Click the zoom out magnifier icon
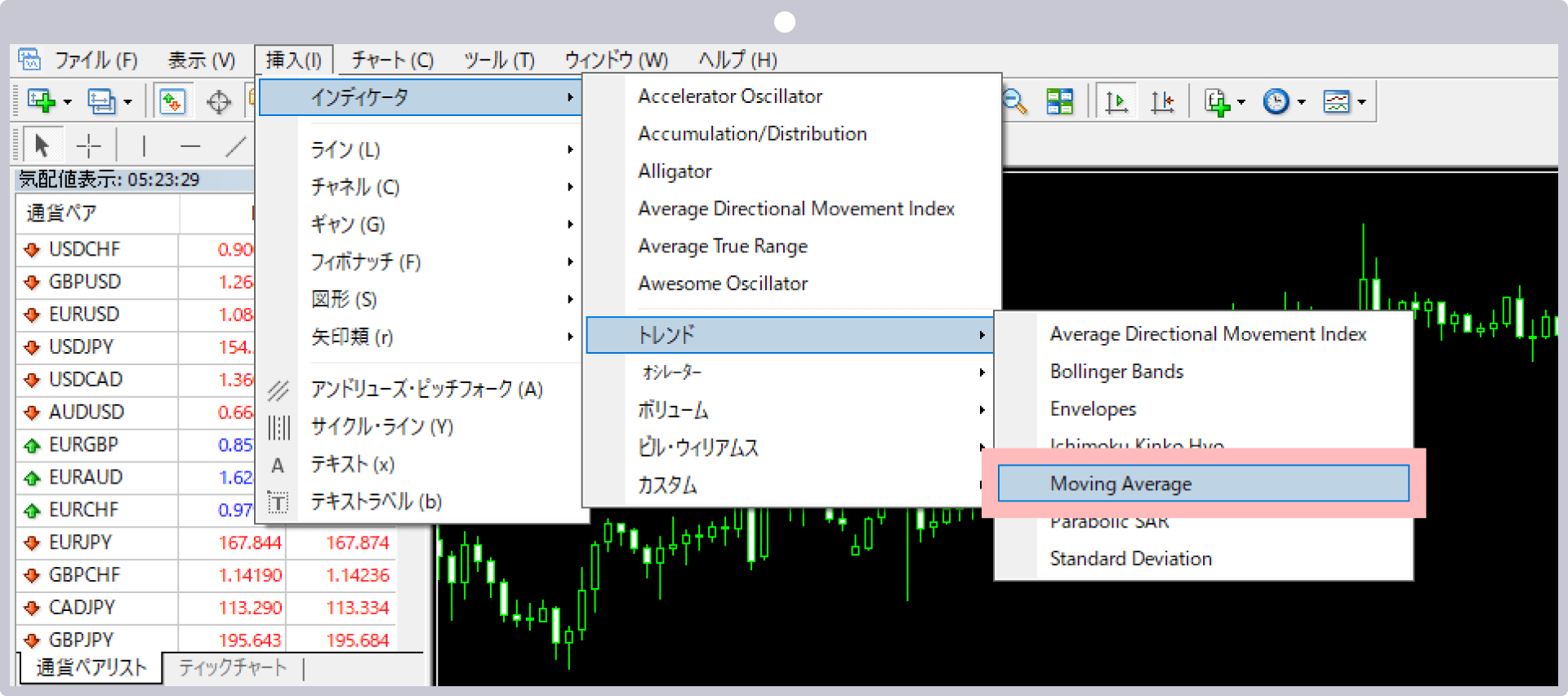Viewport: 1568px width, 696px height. click(1014, 101)
